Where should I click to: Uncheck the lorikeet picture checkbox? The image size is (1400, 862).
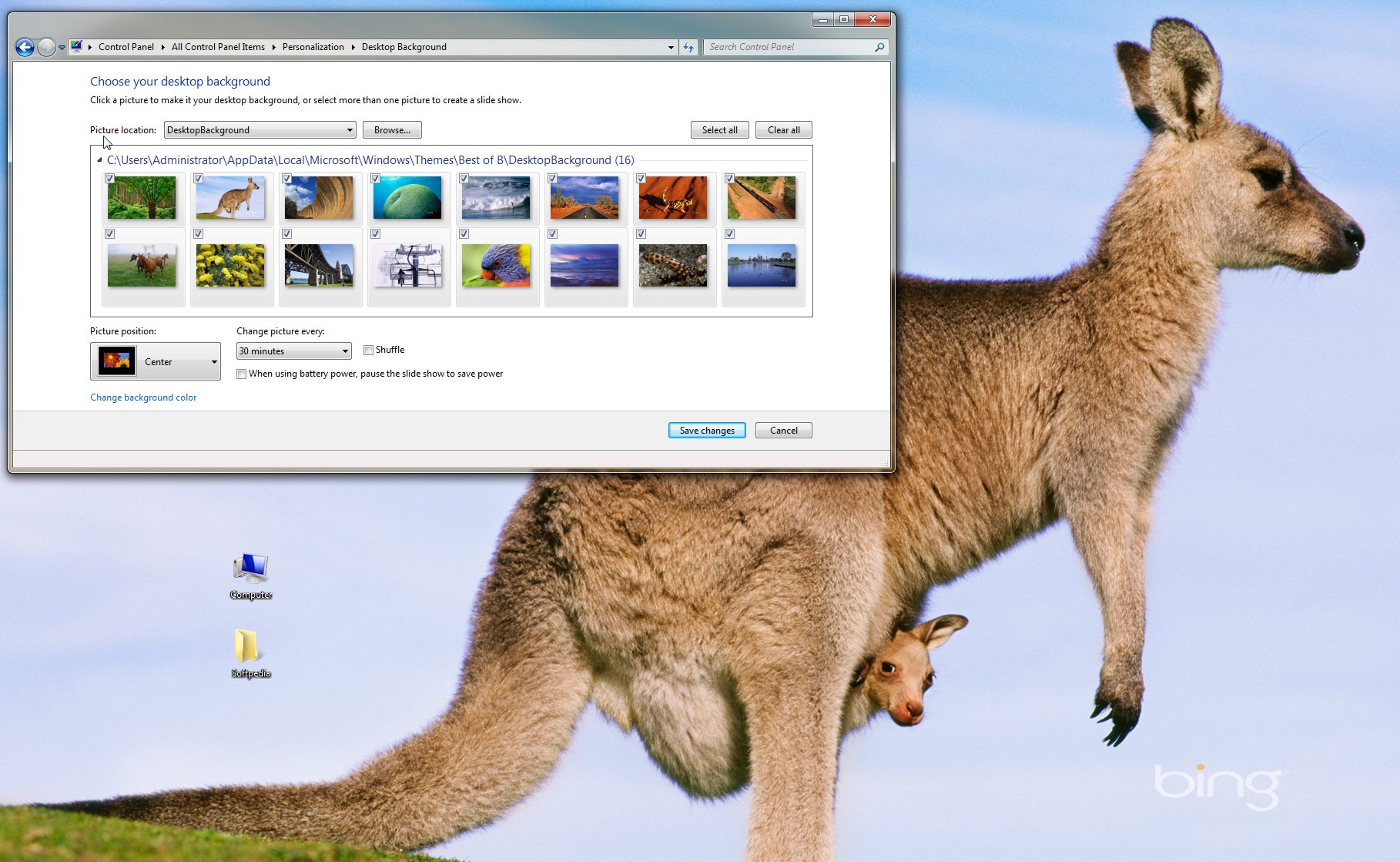pyautogui.click(x=464, y=234)
